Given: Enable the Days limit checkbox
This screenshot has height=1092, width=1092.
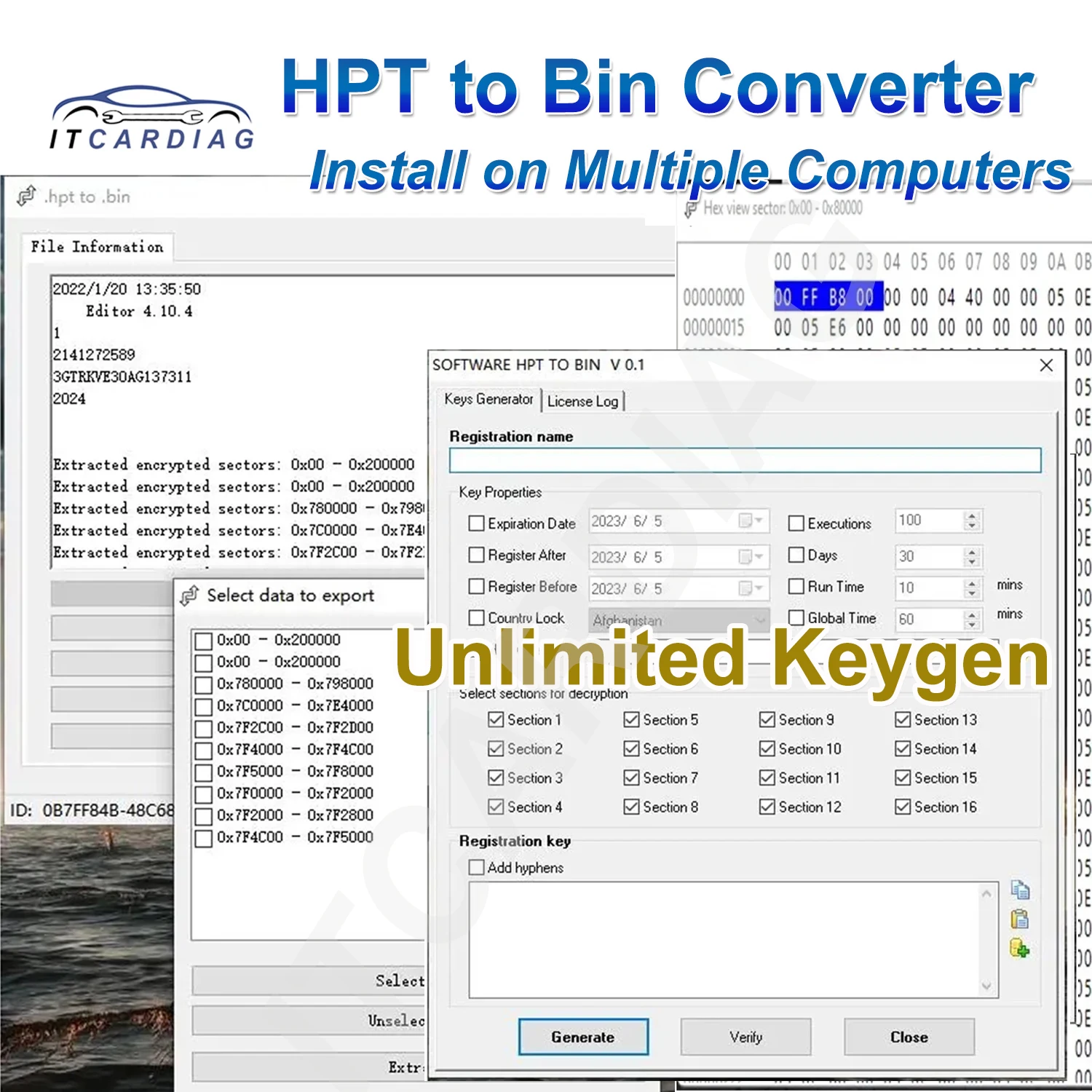Looking at the screenshot, I should pyautogui.click(x=796, y=555).
